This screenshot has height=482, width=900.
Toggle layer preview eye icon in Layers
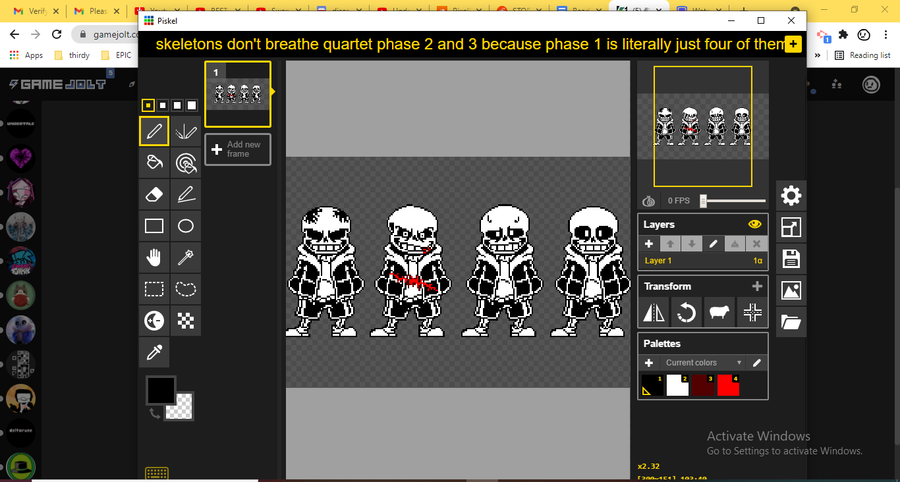[755, 224]
